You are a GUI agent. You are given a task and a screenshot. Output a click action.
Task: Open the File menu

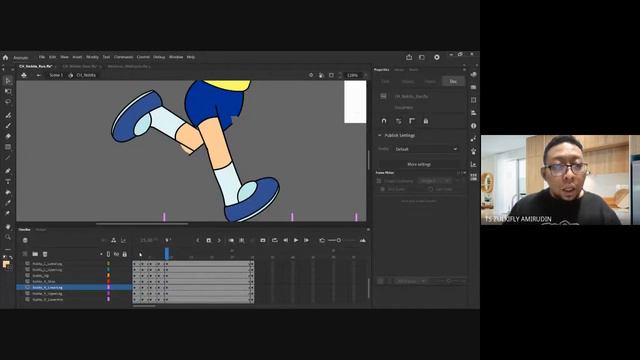coord(42,57)
